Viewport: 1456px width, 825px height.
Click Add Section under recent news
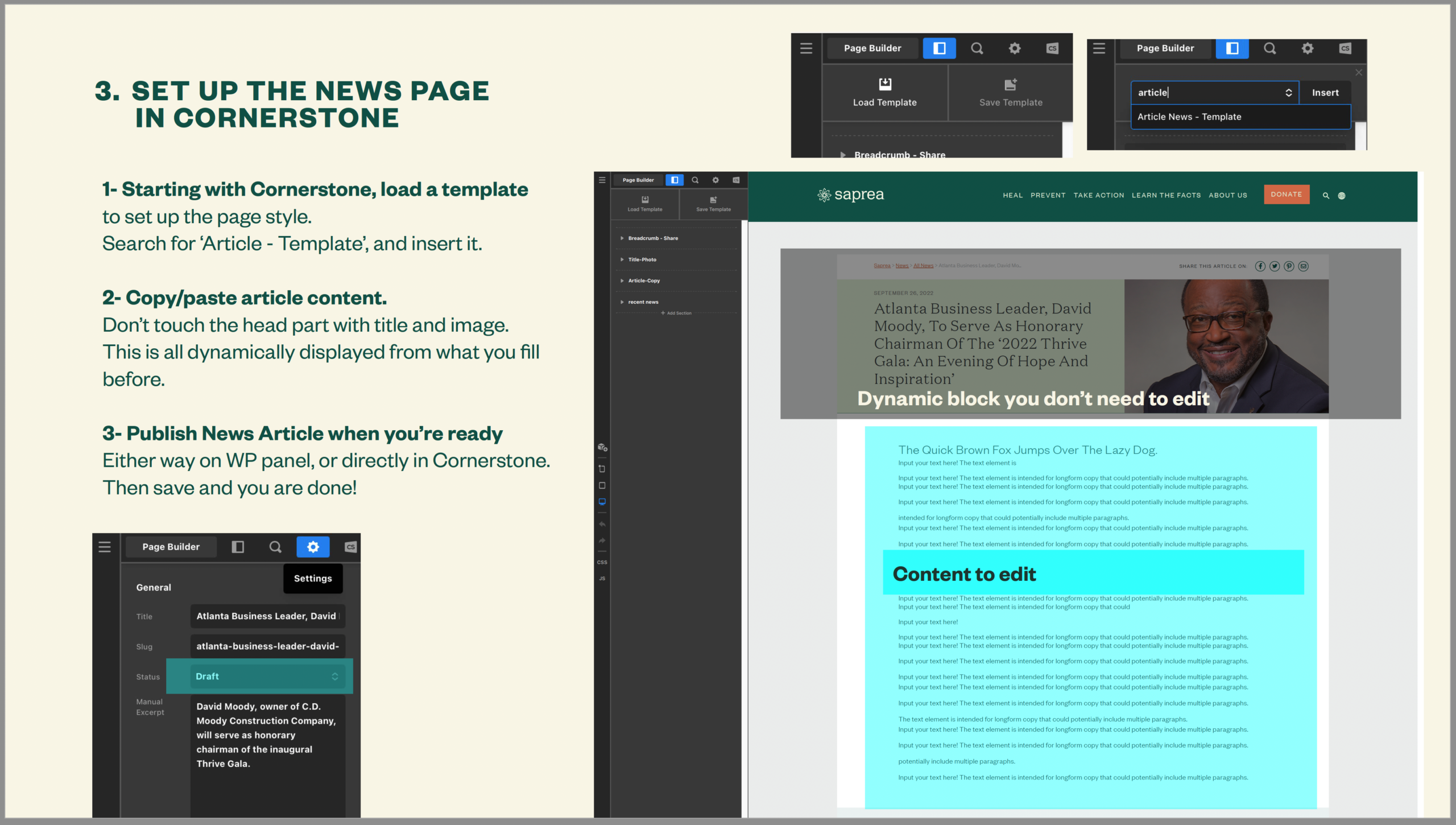[x=676, y=313]
